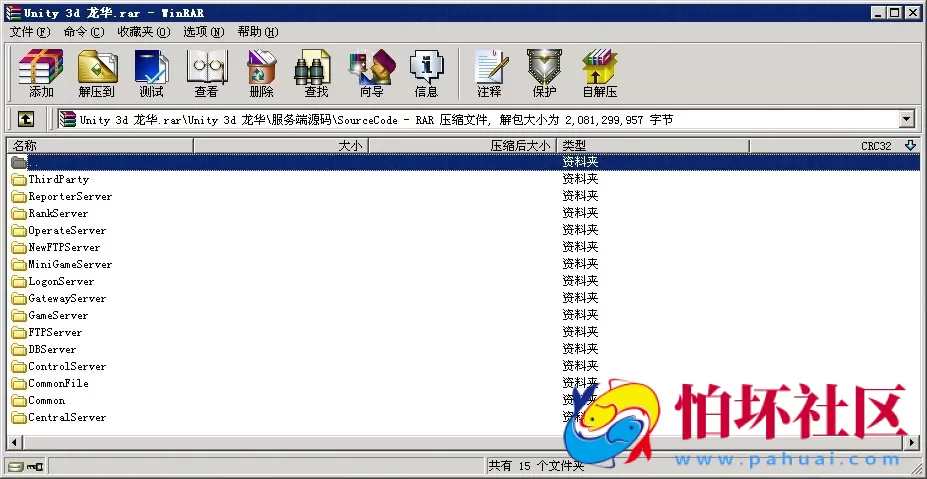Open the 收藏夹(O) menu
The width and height of the screenshot is (927, 479).
click(x=144, y=32)
